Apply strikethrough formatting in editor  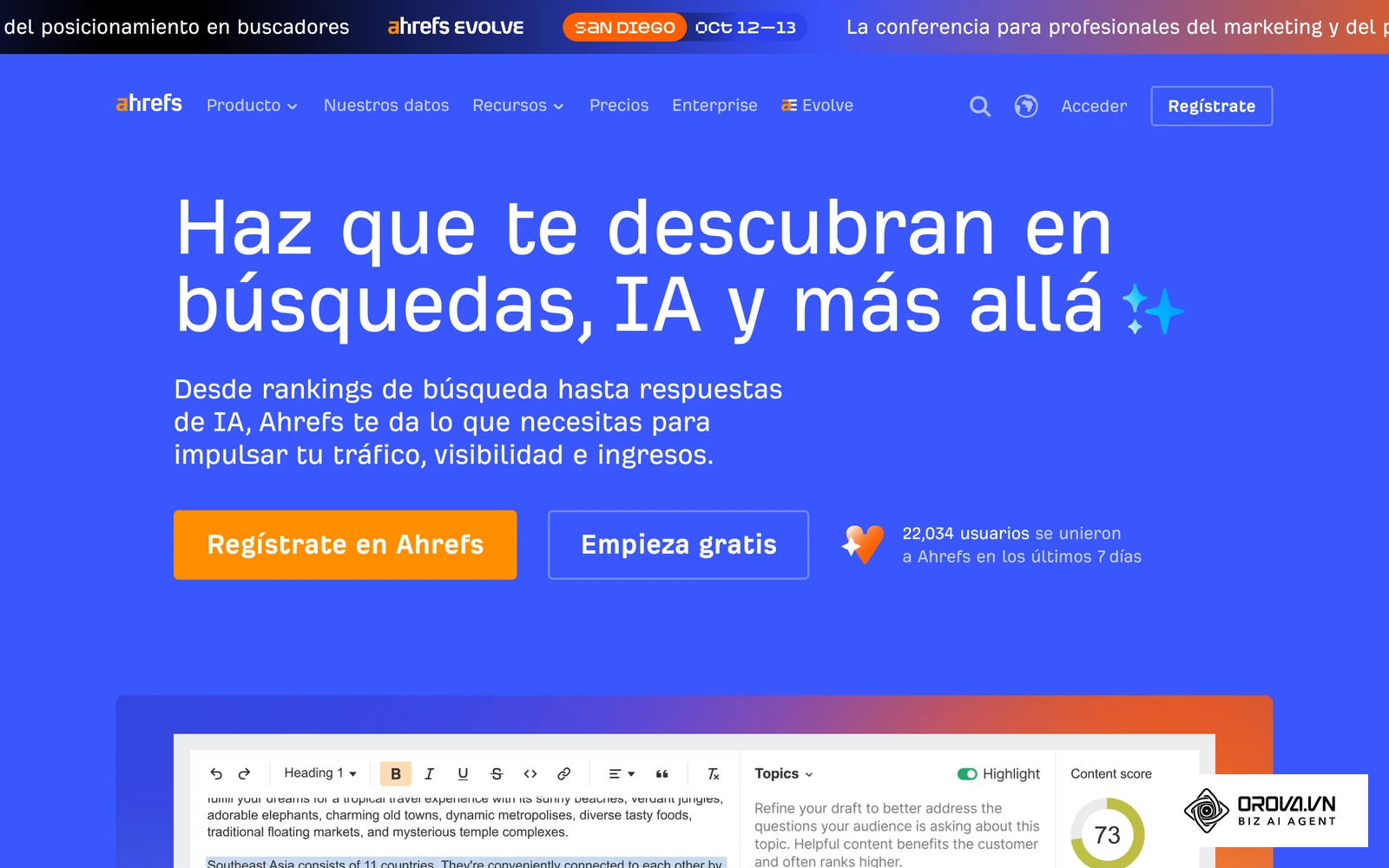(x=497, y=773)
